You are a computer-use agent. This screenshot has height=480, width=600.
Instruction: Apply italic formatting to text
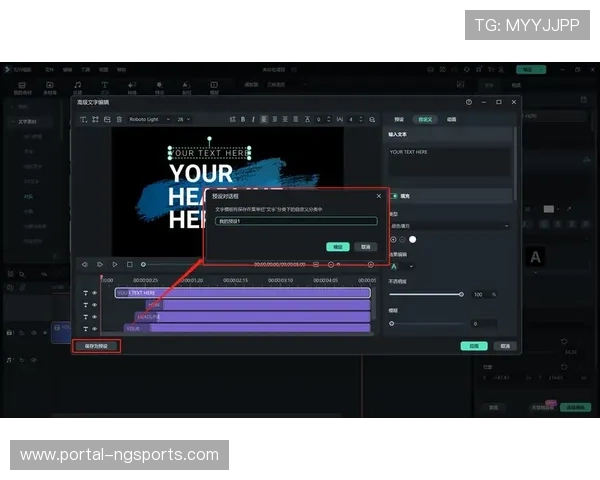[x=253, y=119]
